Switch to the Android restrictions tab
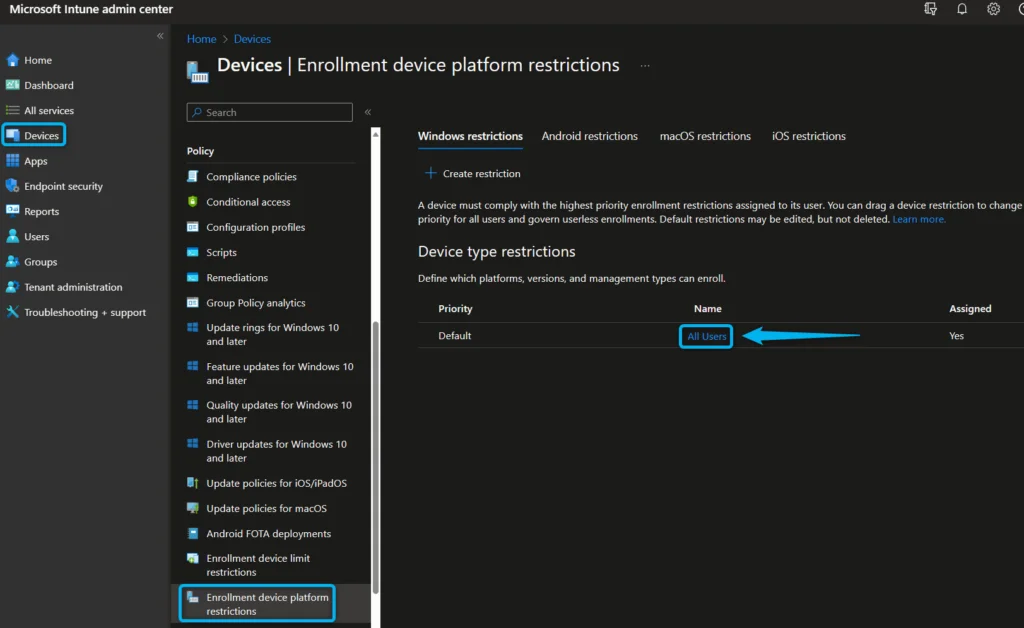Viewport: 1024px width, 628px height. 589,136
